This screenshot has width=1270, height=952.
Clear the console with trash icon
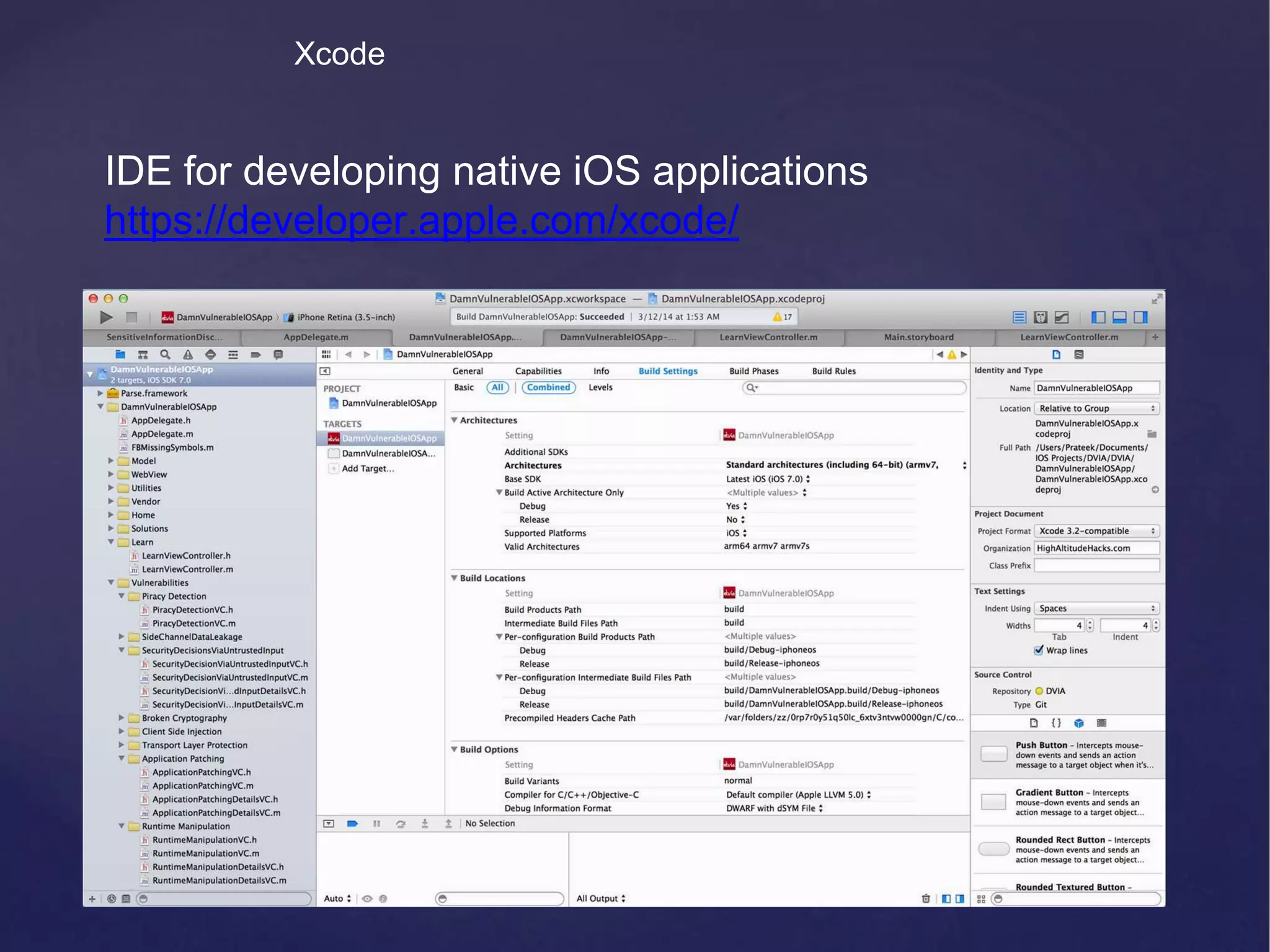click(x=925, y=899)
